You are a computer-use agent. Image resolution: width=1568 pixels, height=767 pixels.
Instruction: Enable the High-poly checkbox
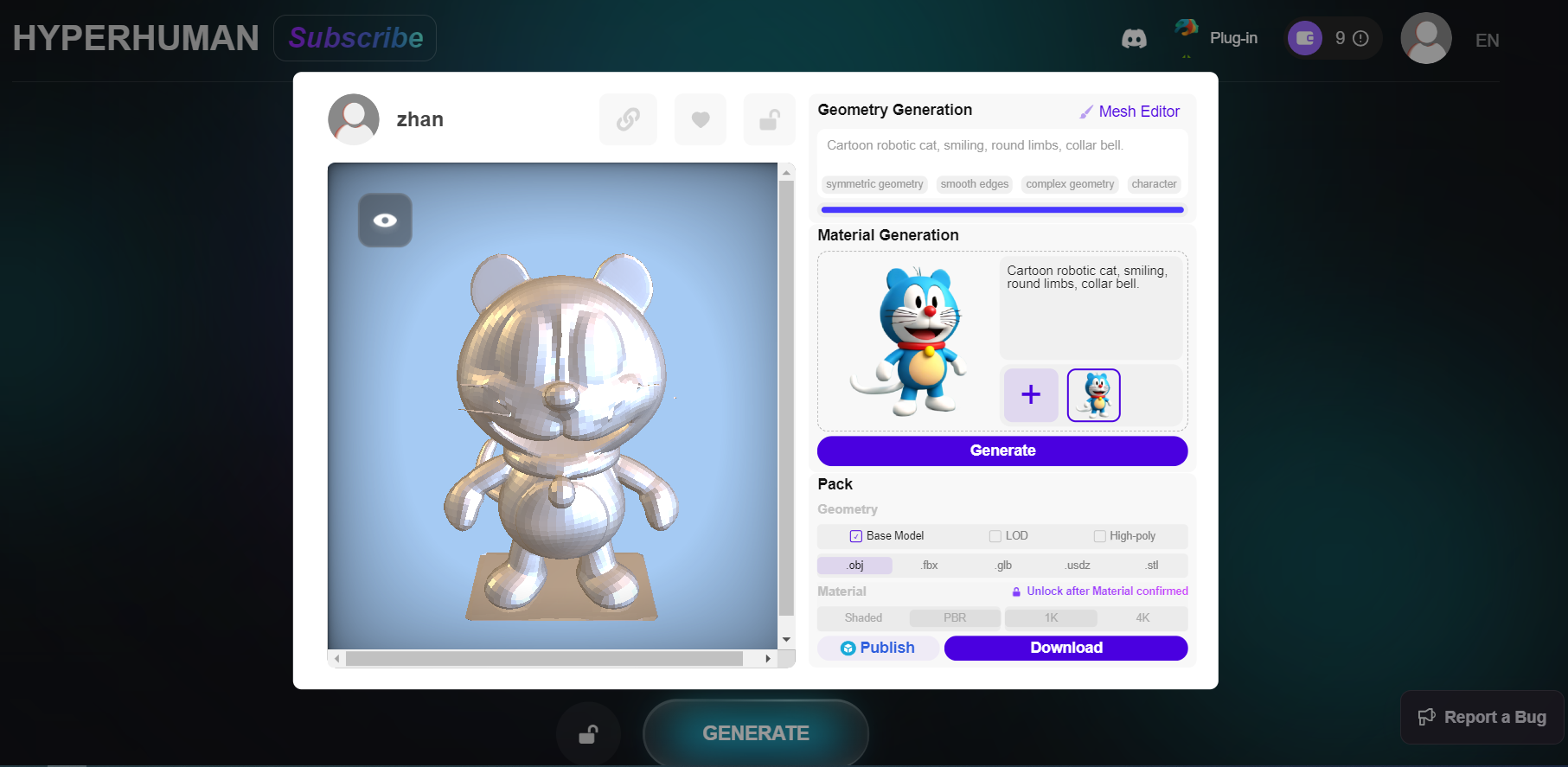coord(1099,536)
